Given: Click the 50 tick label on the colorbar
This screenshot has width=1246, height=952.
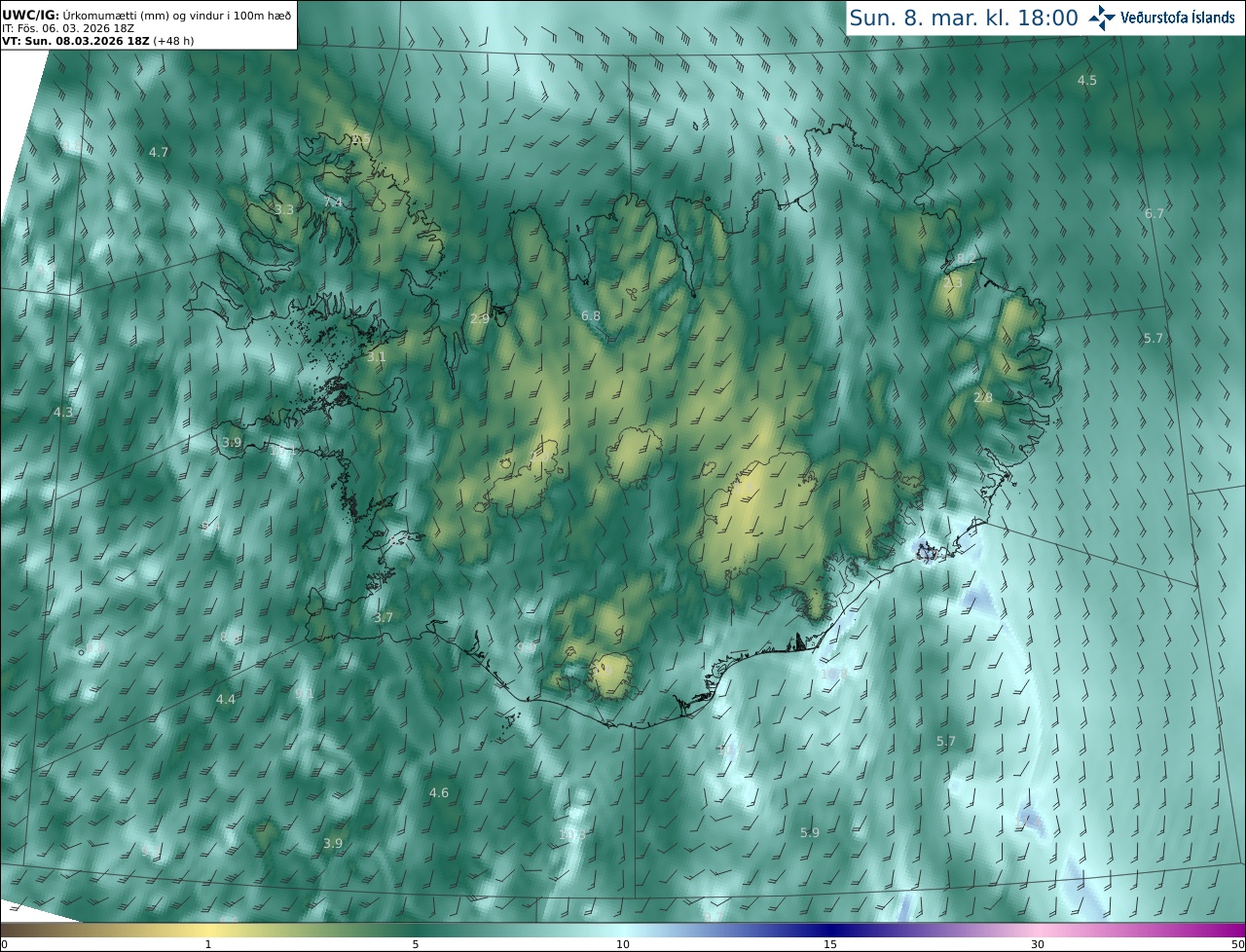Looking at the screenshot, I should pyautogui.click(x=1237, y=944).
